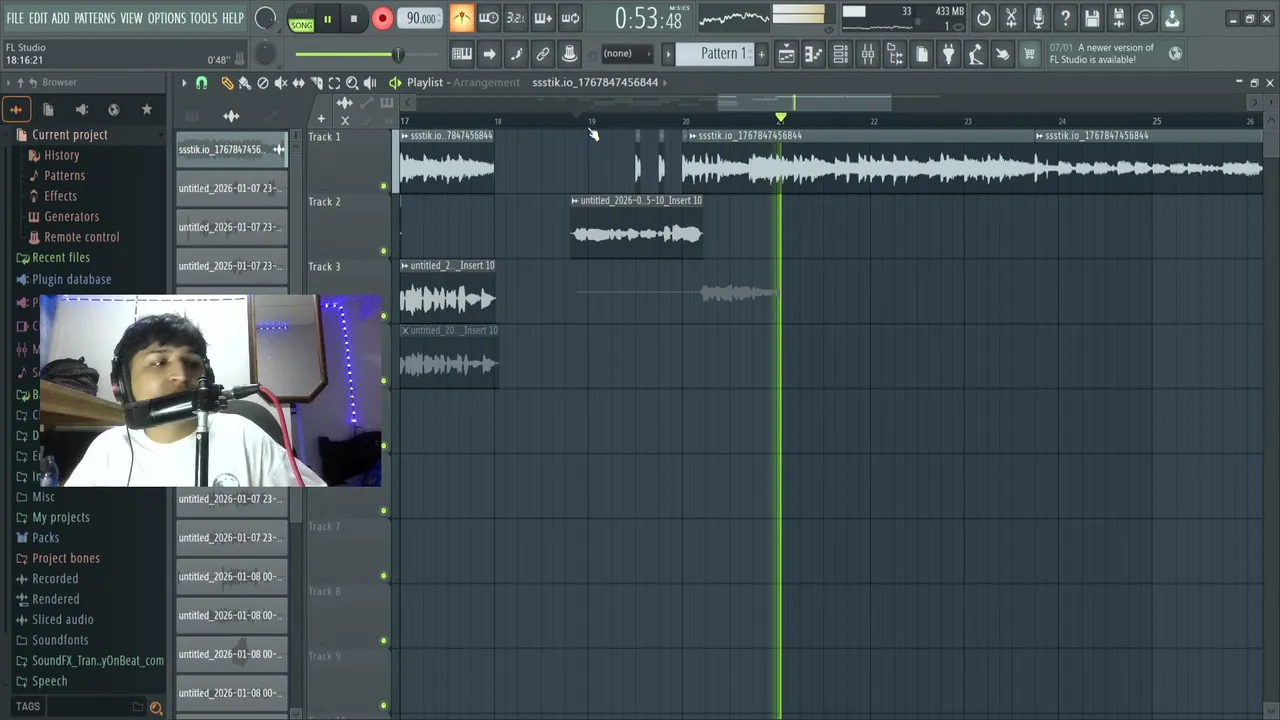Screen dimensions: 1280x720
Task: Toggle Song/Pattern mode switch
Action: point(301,19)
